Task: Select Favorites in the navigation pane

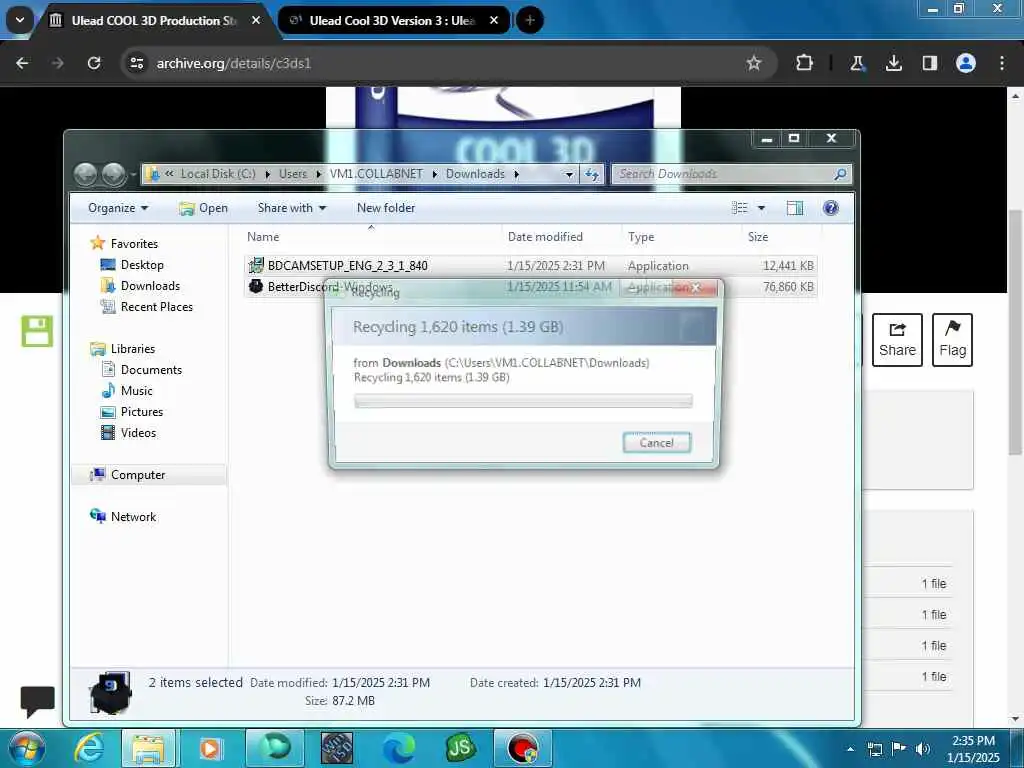Action: (134, 244)
